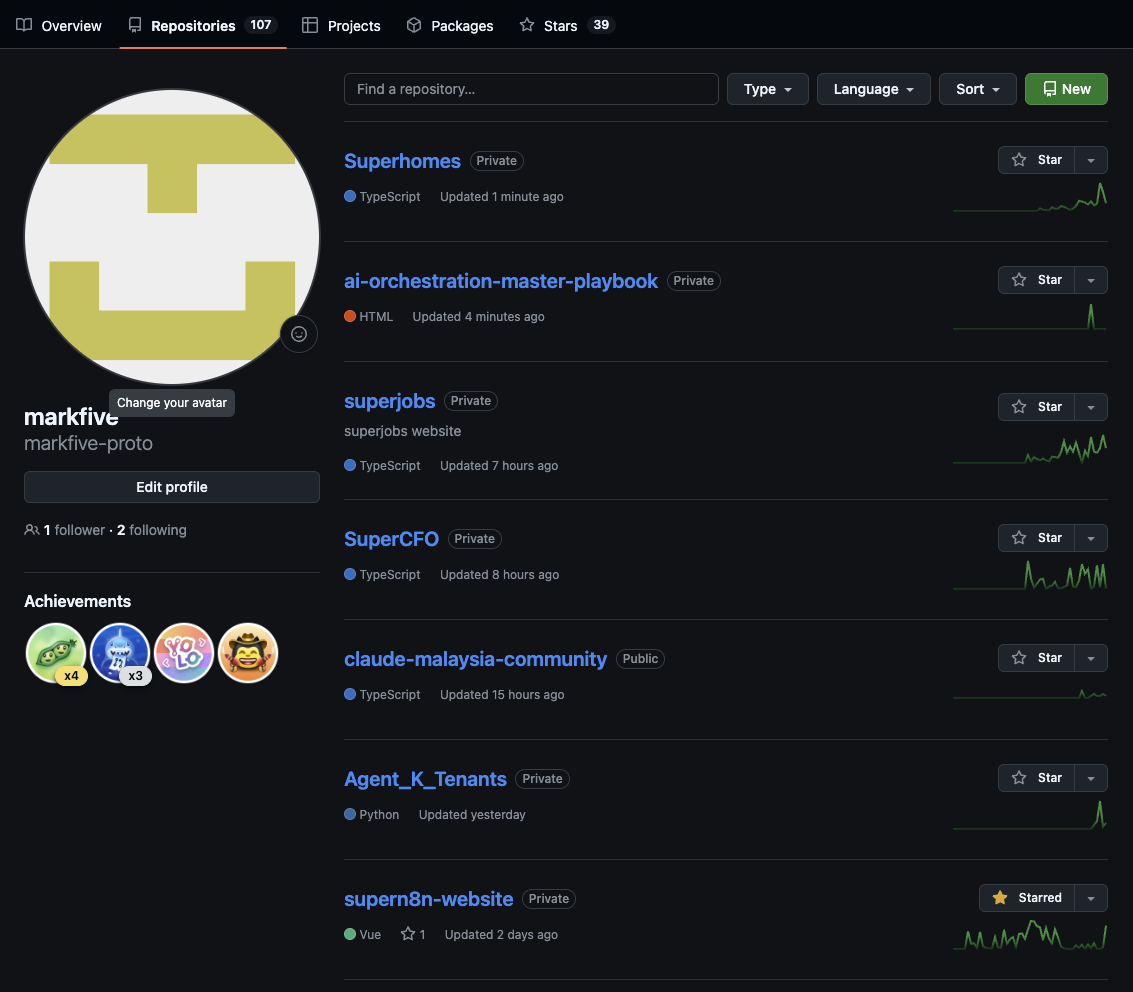
Task: Expand star lists dropdown for supern8n-website
Action: pos(1091,897)
